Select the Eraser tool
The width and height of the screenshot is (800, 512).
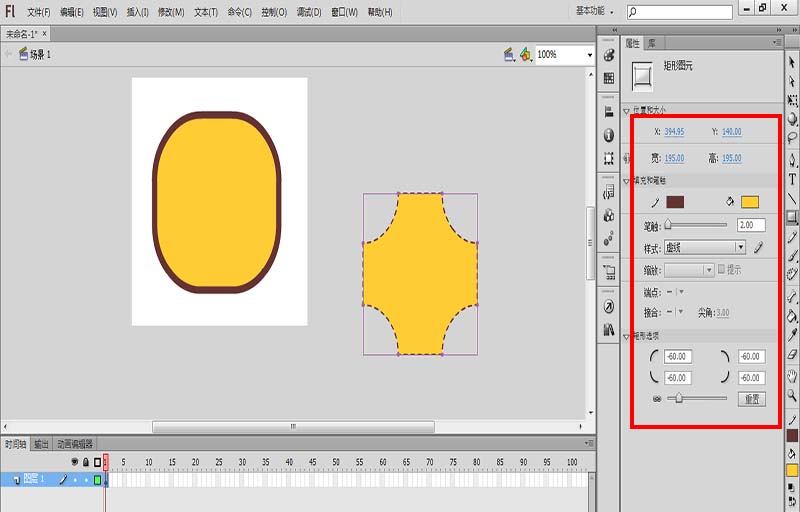[x=792, y=354]
